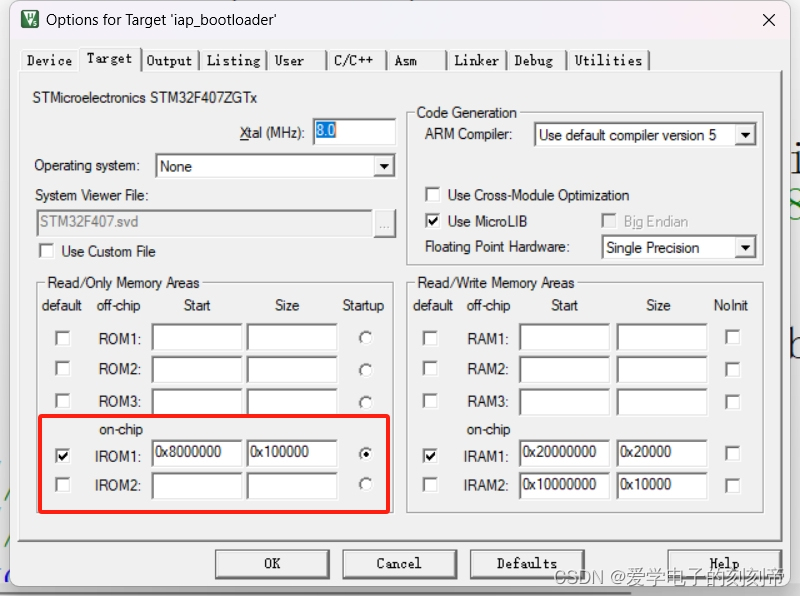
Task: Click the IROM1 Start field 0x8000000
Action: pos(197,453)
